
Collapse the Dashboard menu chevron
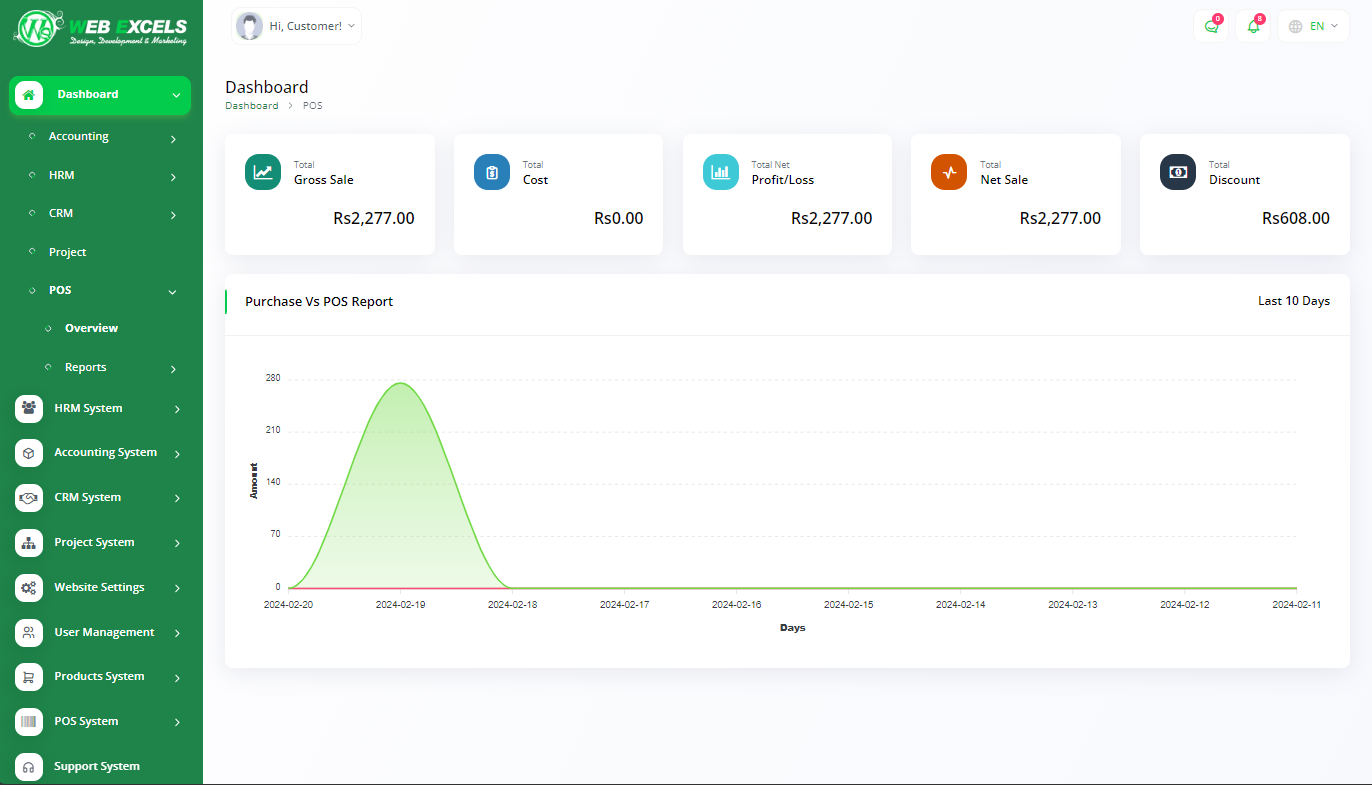click(x=176, y=95)
